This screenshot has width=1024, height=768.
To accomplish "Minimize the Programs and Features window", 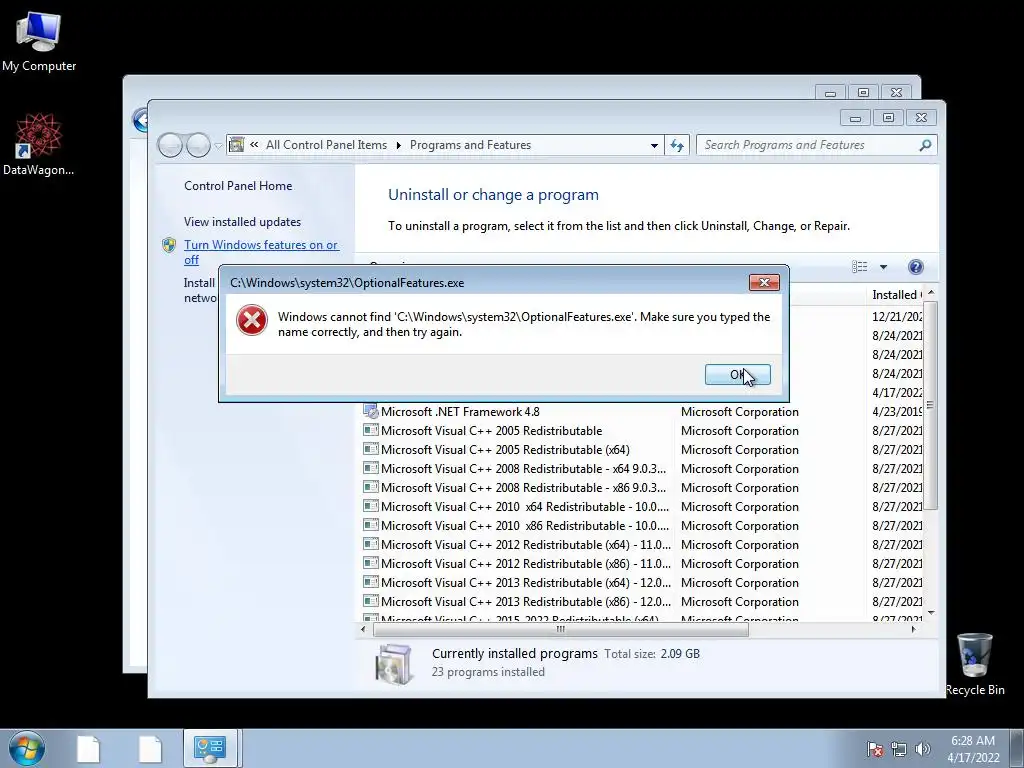I will tap(855, 118).
